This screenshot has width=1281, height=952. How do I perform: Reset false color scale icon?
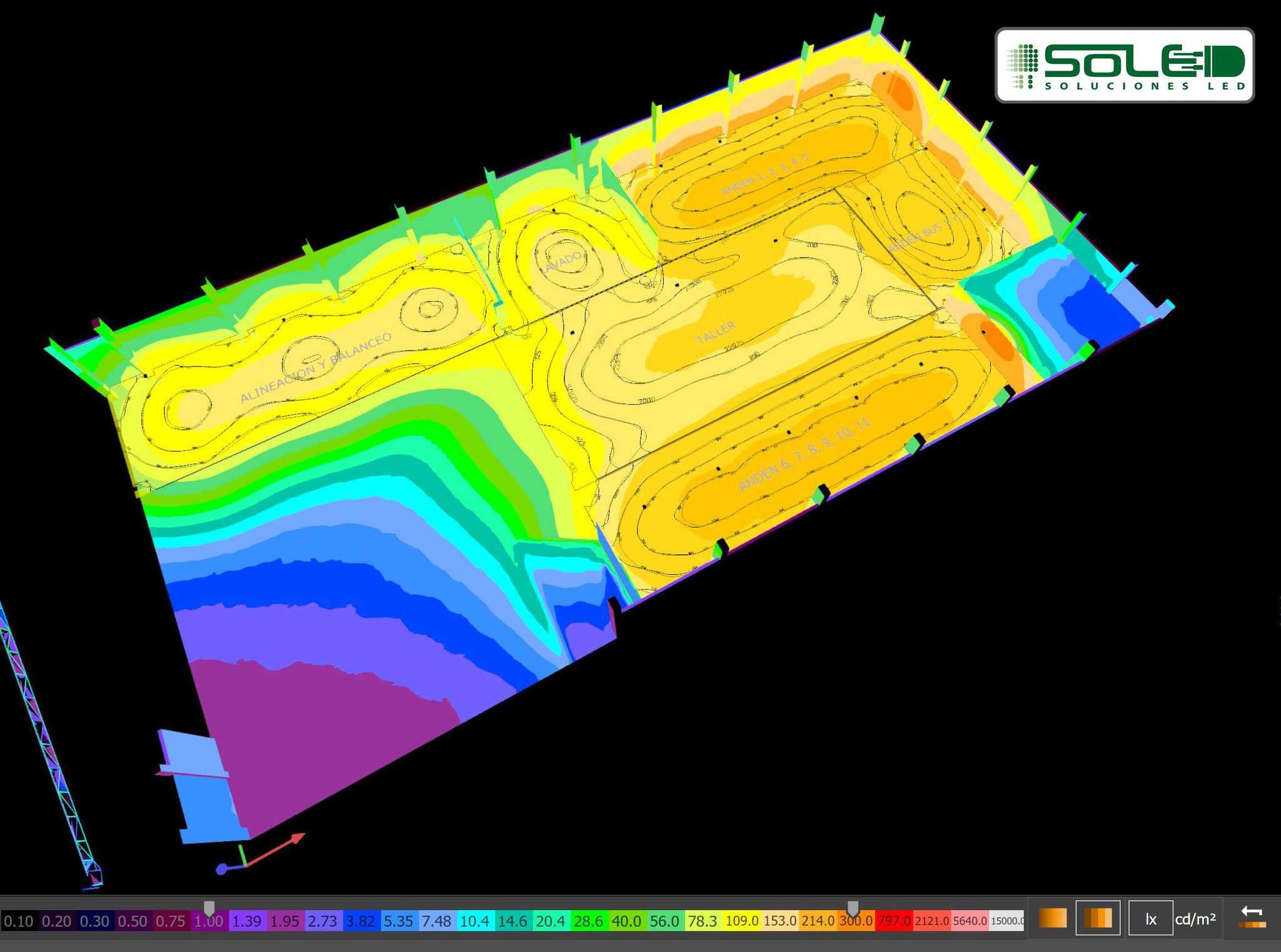[1252, 917]
